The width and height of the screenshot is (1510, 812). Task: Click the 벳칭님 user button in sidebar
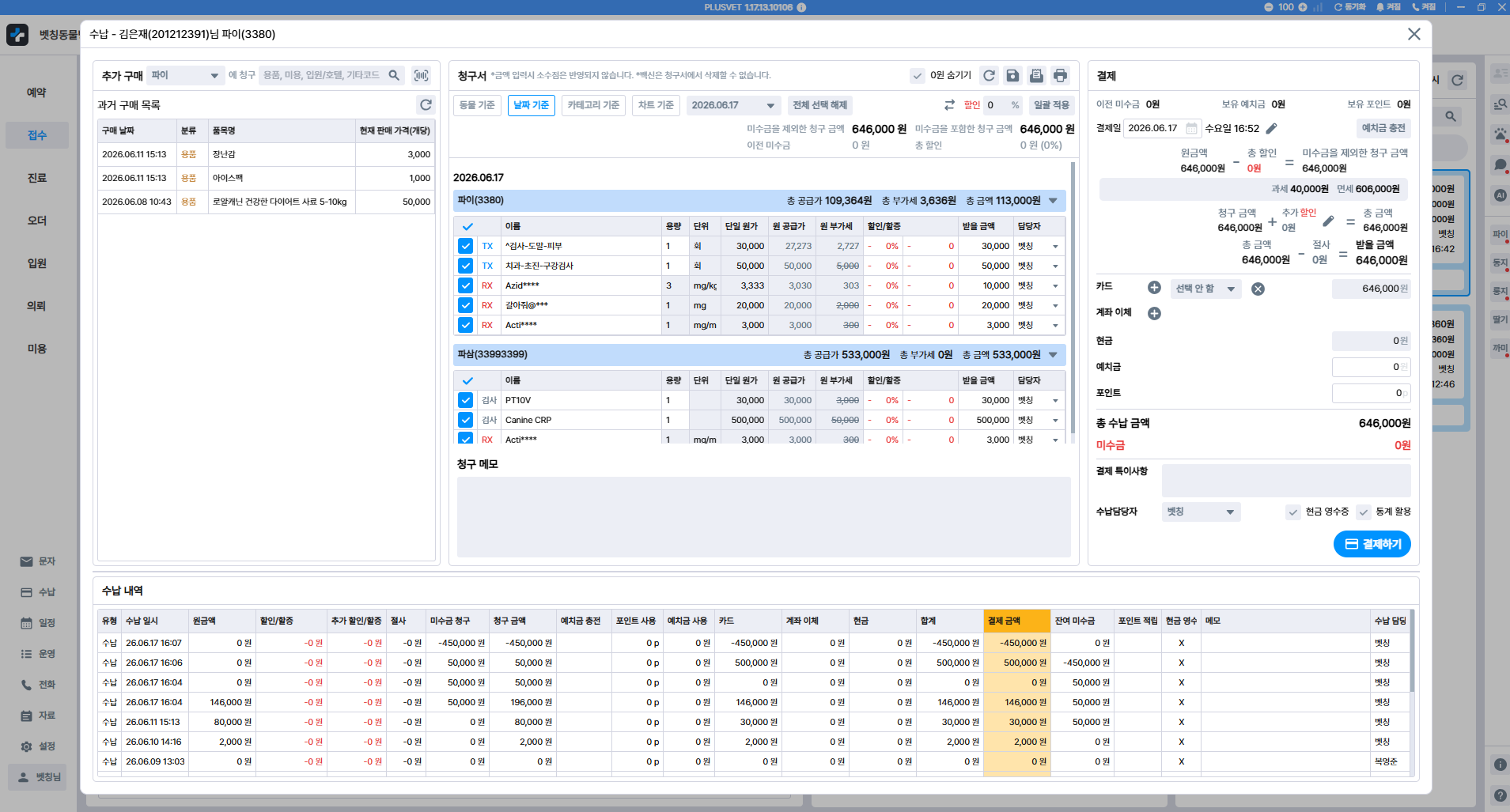39,777
